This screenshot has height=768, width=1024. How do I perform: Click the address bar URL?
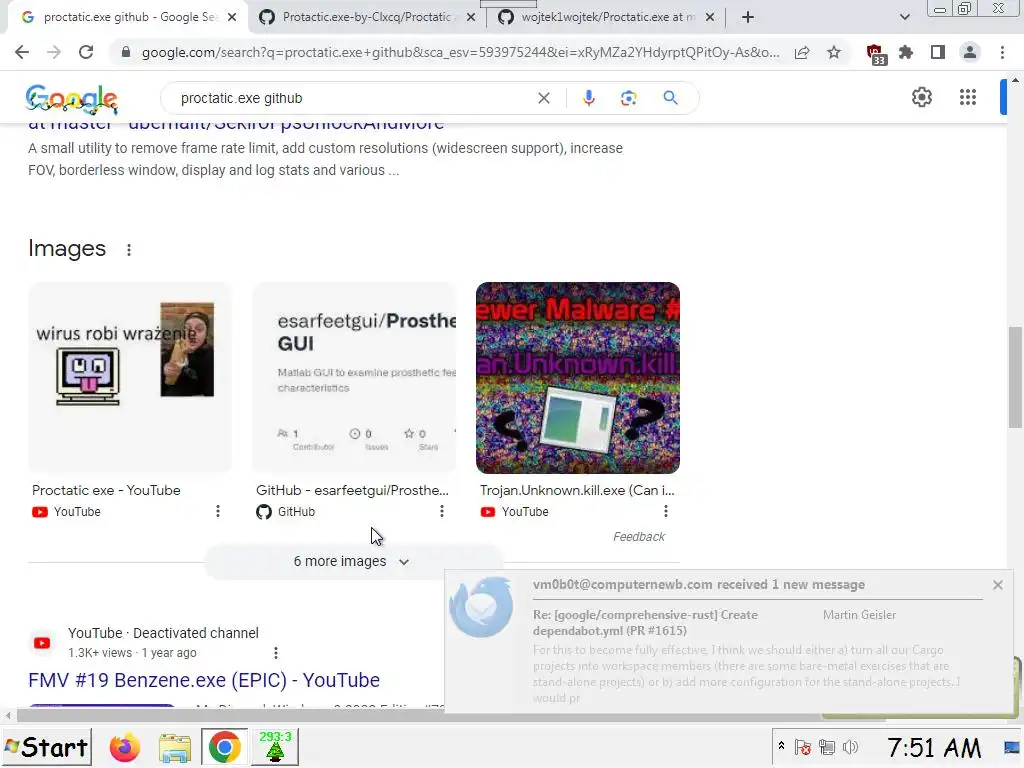tap(460, 52)
